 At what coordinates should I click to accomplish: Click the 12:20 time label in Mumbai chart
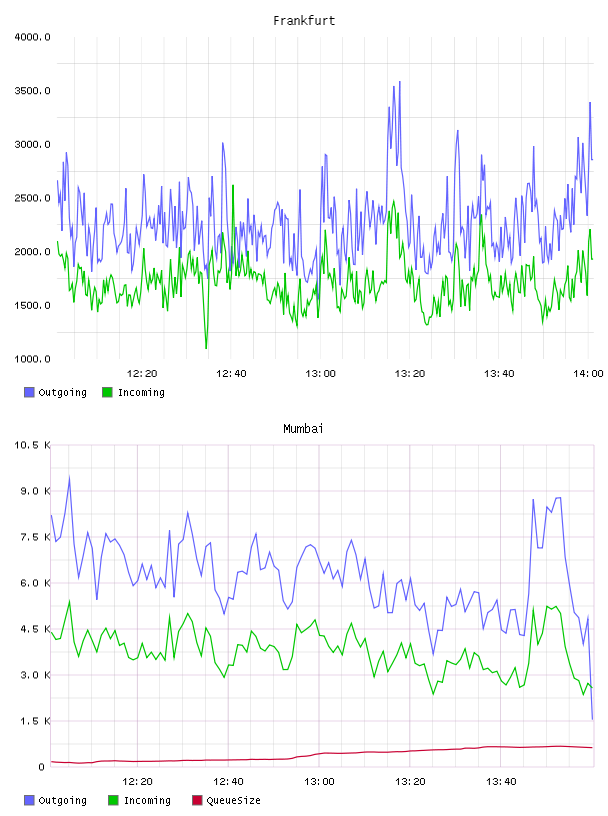[x=137, y=781]
